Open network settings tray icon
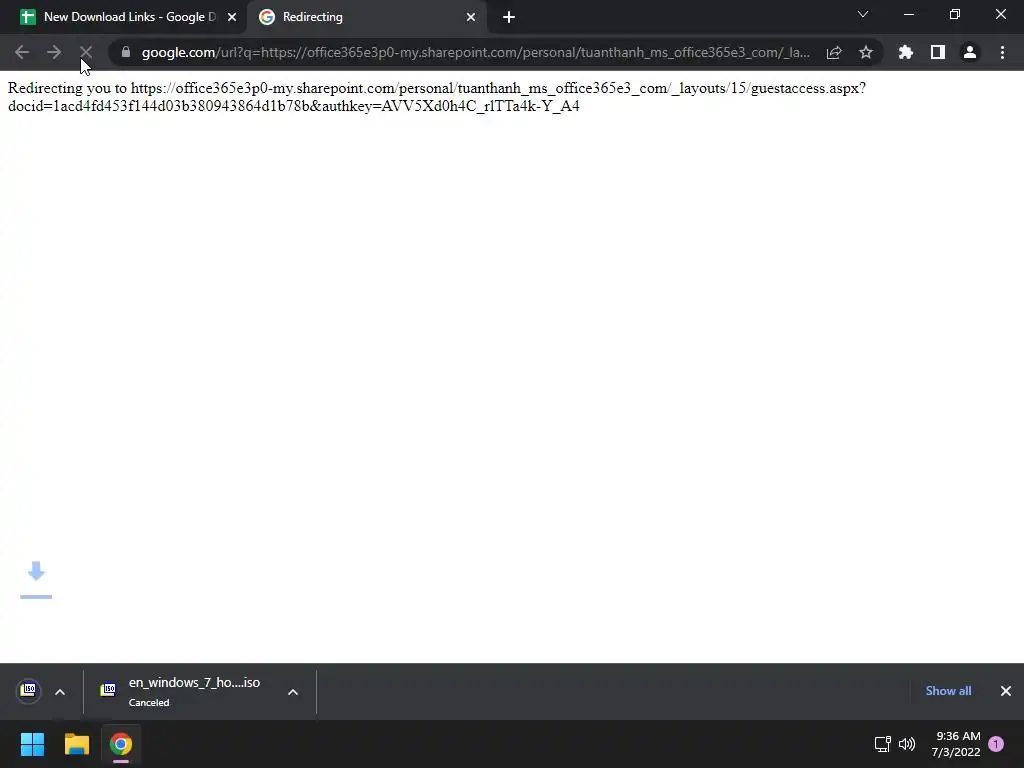Screen dimensions: 1024x768 pos(882,744)
